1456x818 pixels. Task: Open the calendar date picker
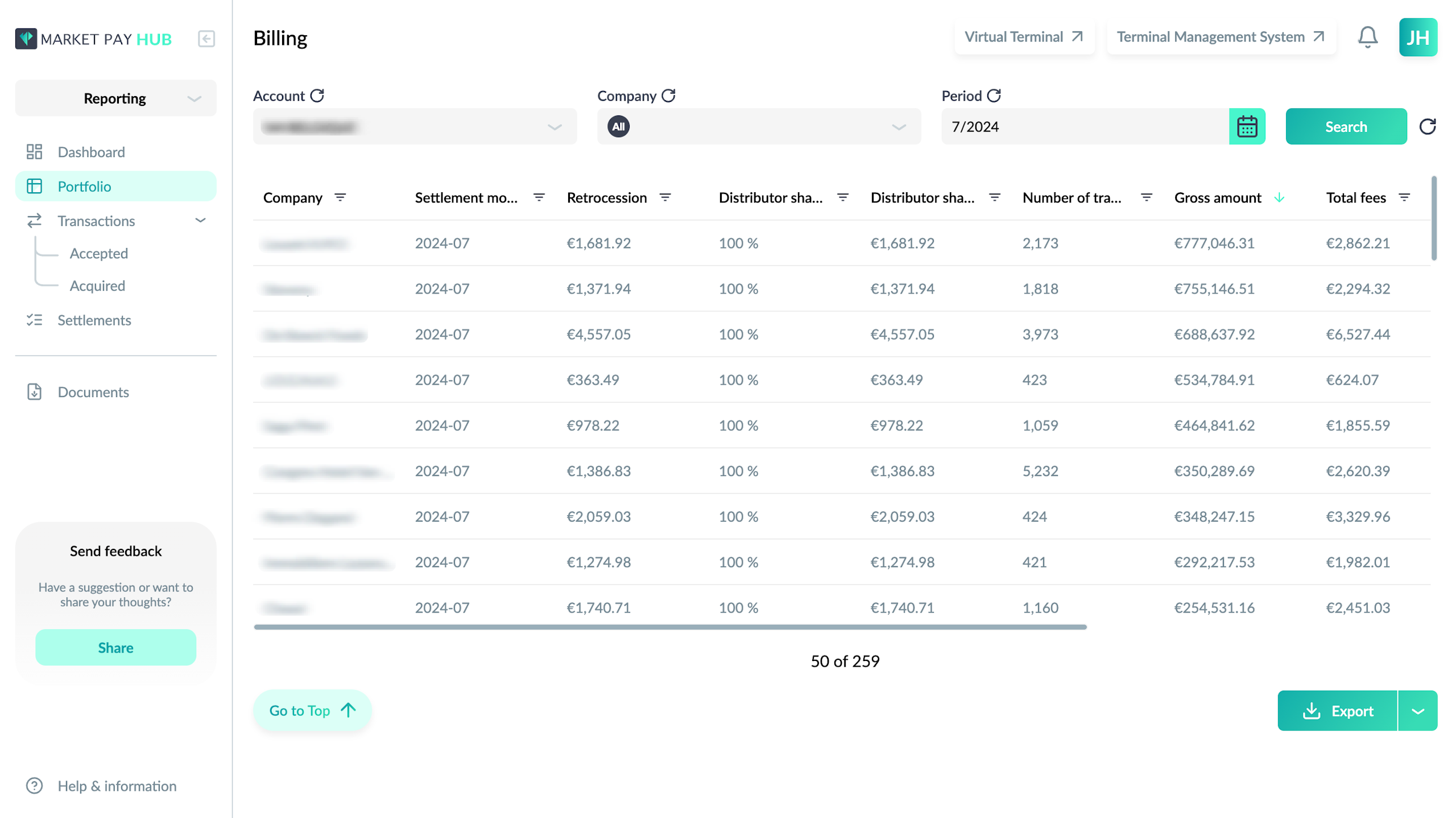pyautogui.click(x=1247, y=126)
